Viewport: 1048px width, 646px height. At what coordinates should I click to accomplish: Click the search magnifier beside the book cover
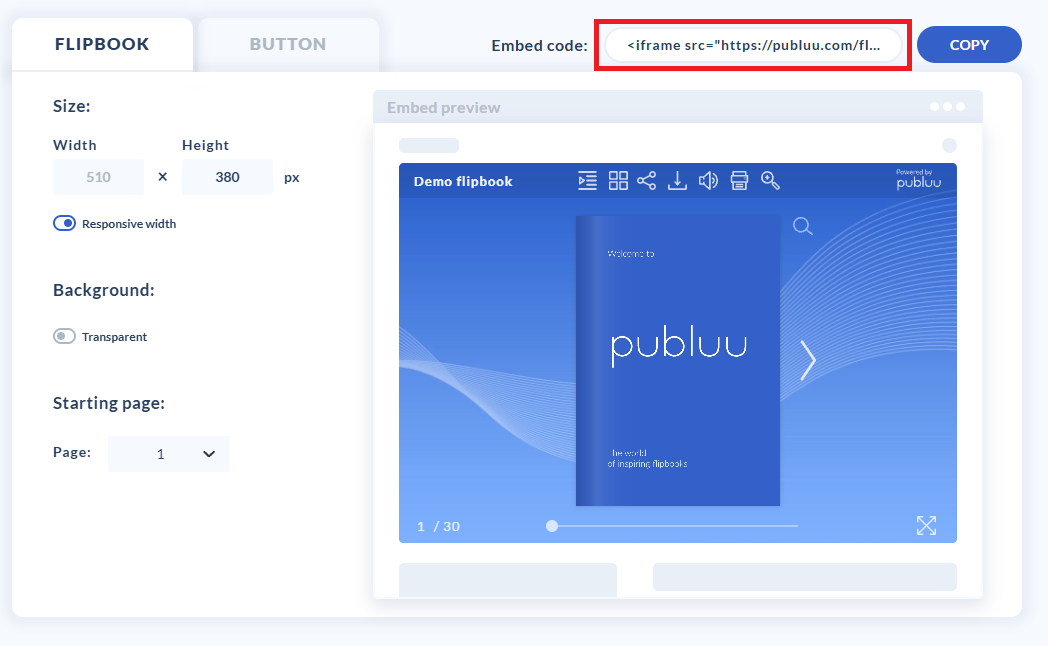pos(803,226)
